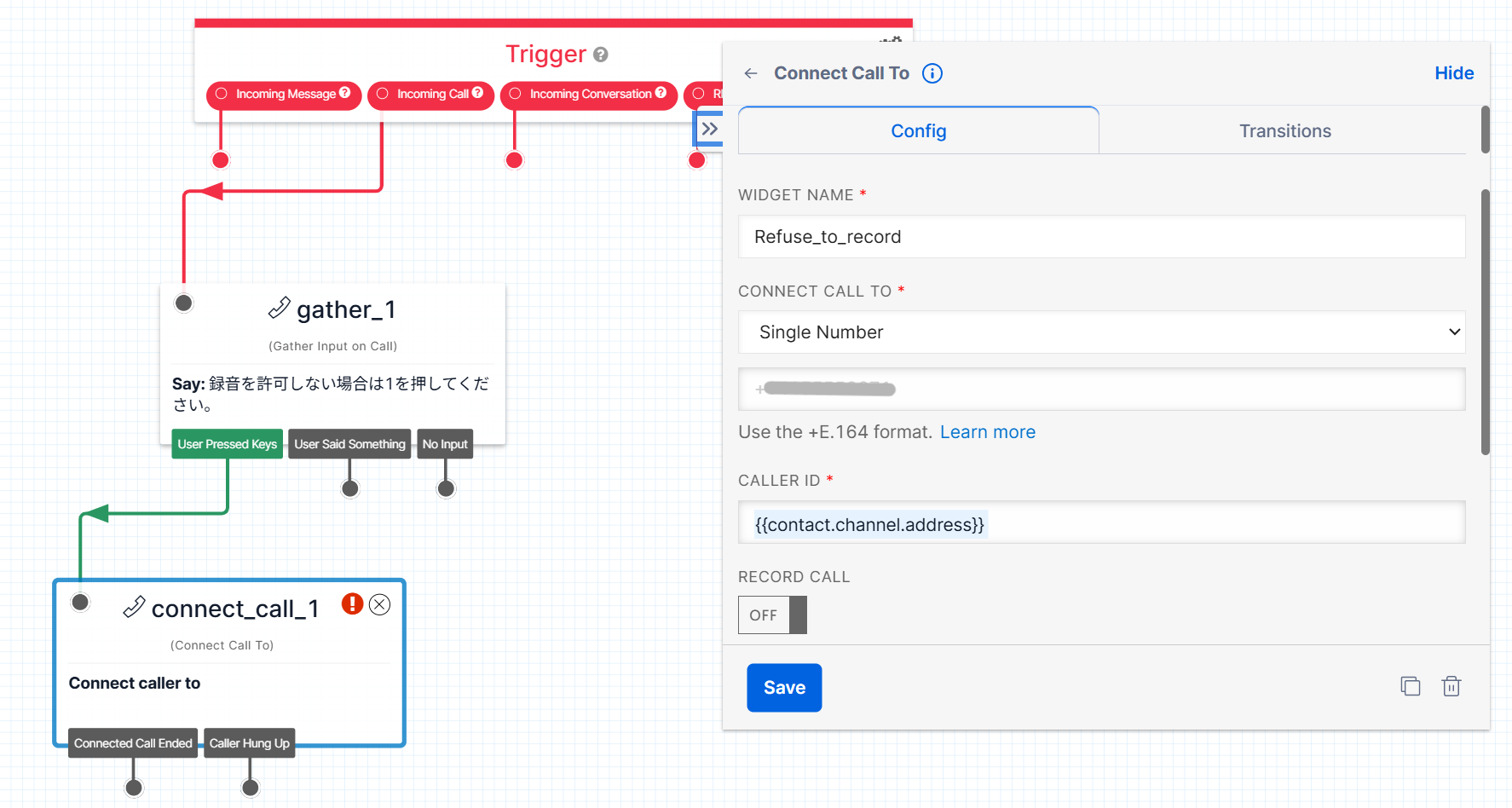Click the Caller ID input field
Image resolution: width=1512 pixels, height=808 pixels.
(1101, 524)
